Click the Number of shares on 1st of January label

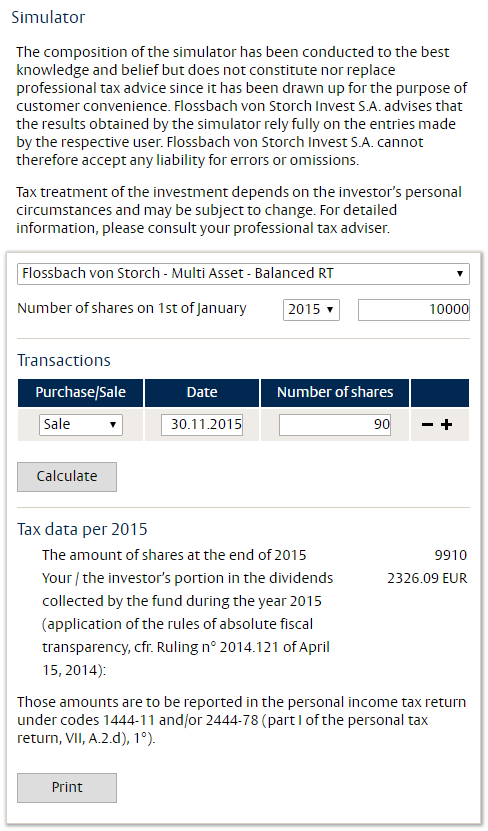(132, 309)
